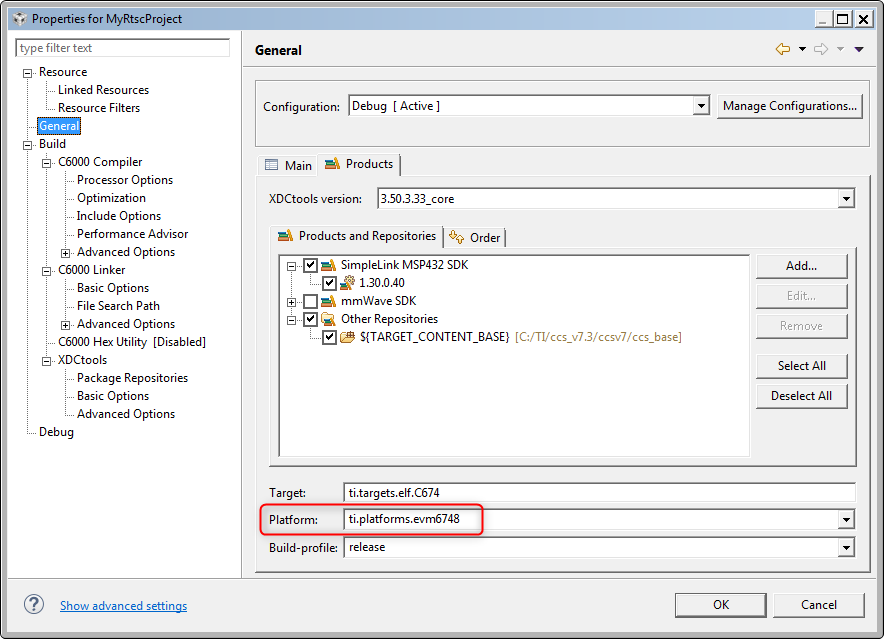Screen dimensions: 884x639
Task: Click the help question mark icon
Action: 34,605
